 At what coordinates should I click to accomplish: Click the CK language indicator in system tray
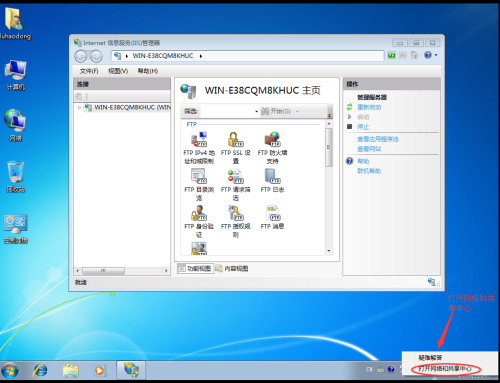pyautogui.click(x=369, y=369)
